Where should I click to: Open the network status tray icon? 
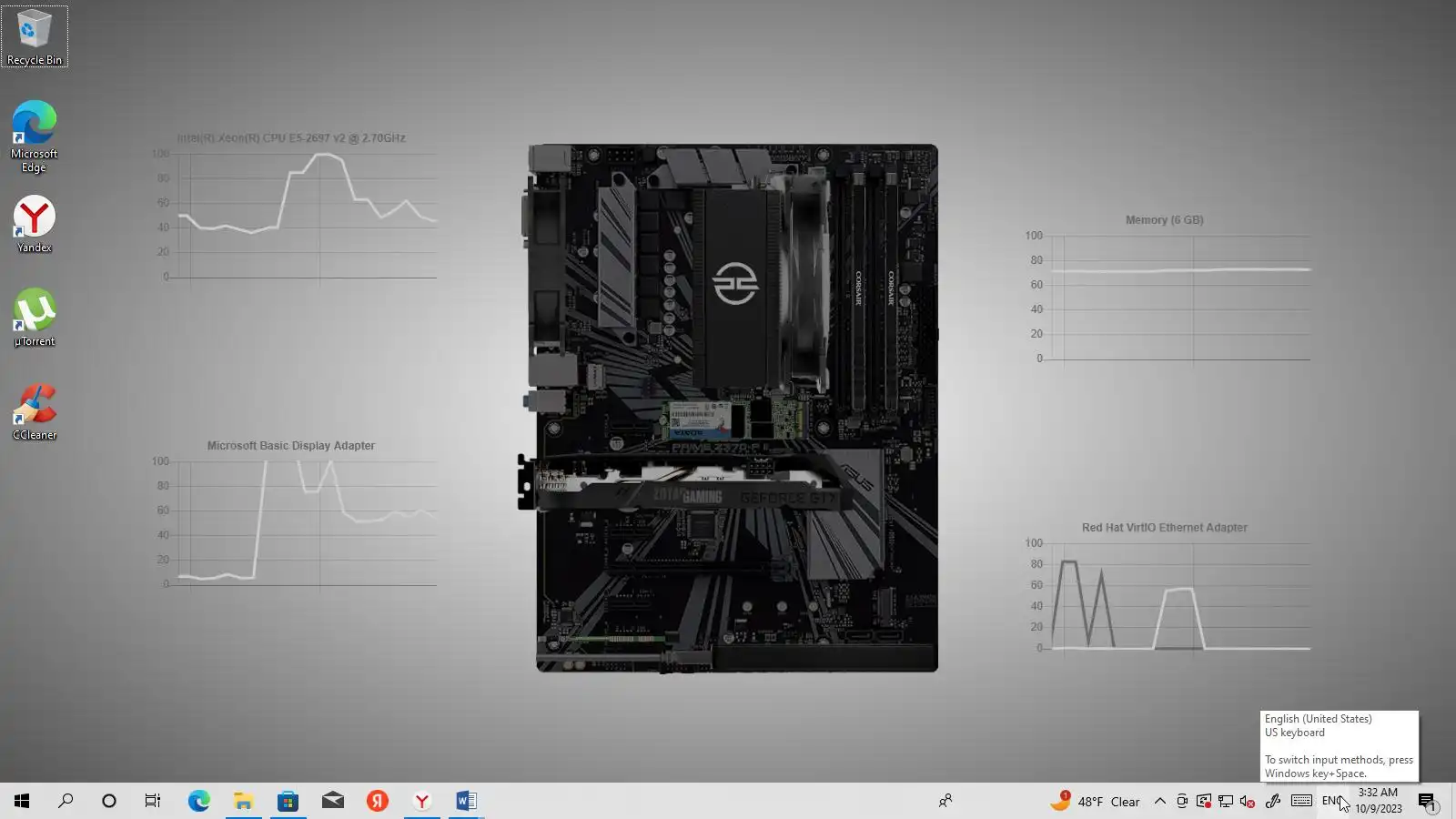(x=1226, y=801)
